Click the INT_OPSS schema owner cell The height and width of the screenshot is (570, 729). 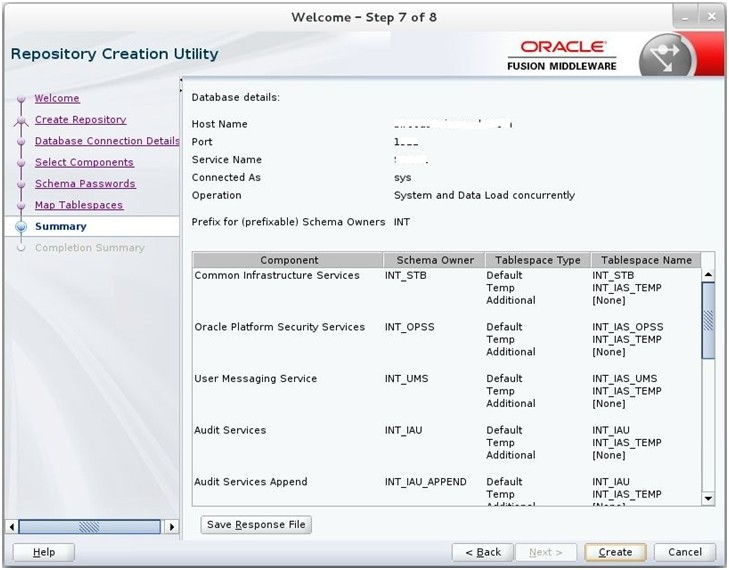(x=410, y=327)
